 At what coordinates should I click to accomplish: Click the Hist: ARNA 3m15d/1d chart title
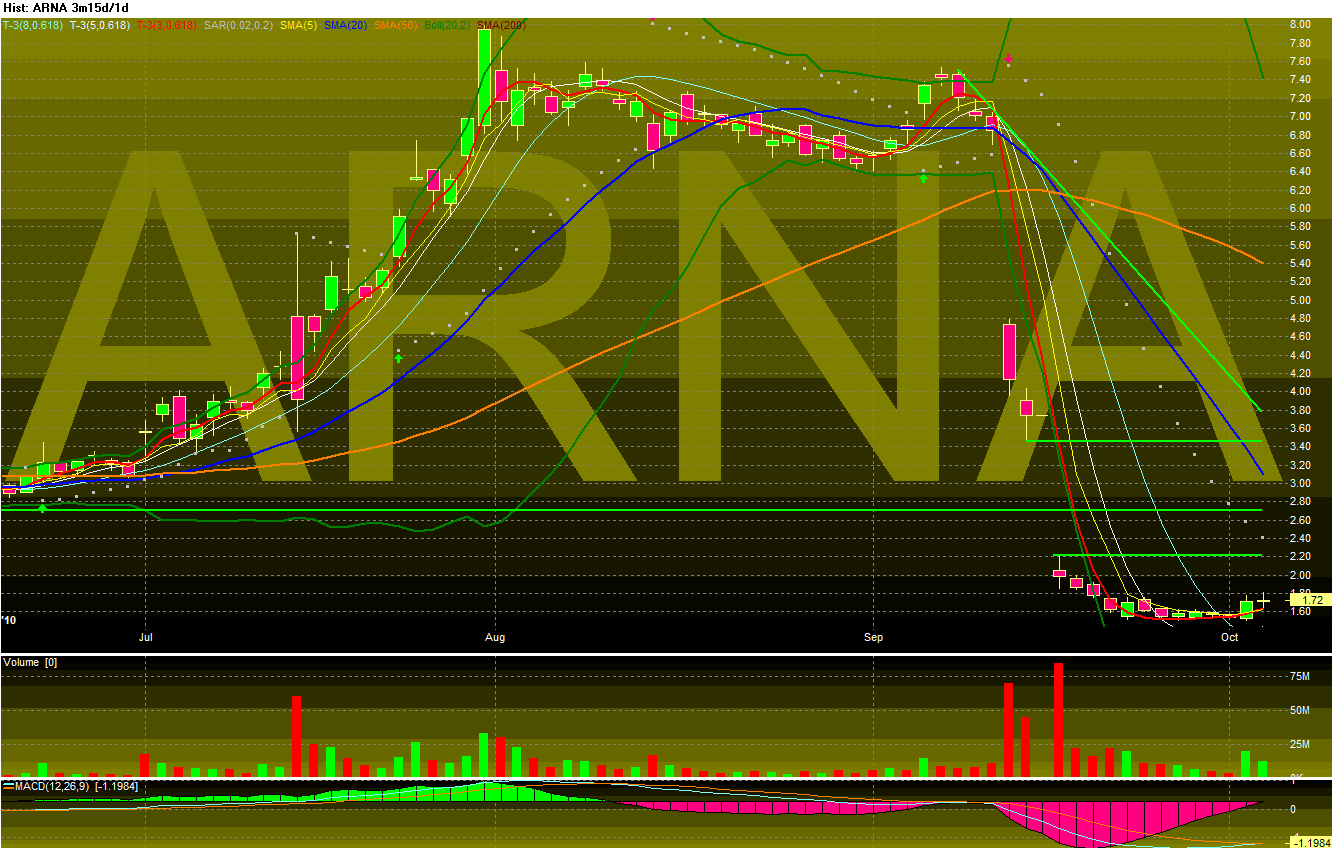coord(65,6)
